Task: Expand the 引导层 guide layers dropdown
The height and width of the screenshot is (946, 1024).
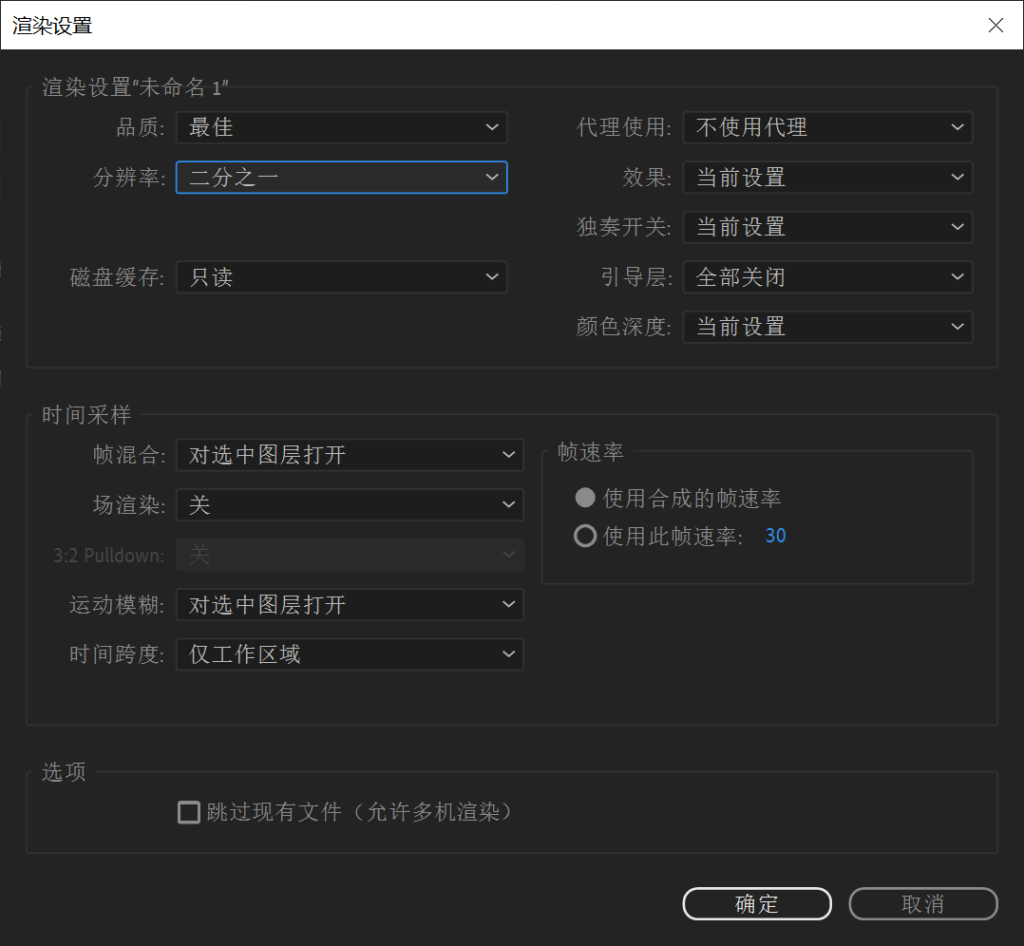Action: pos(827,277)
